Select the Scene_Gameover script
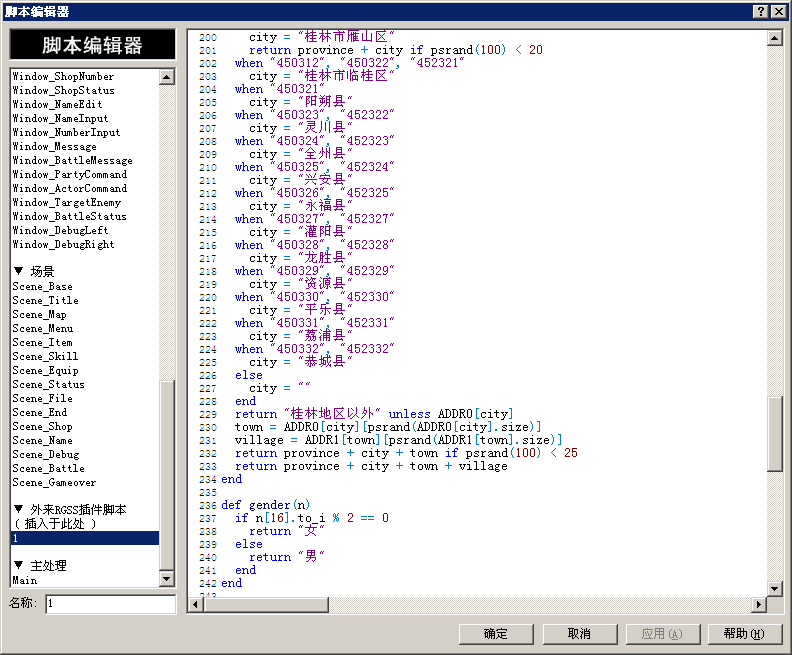 pyautogui.click(x=85, y=483)
